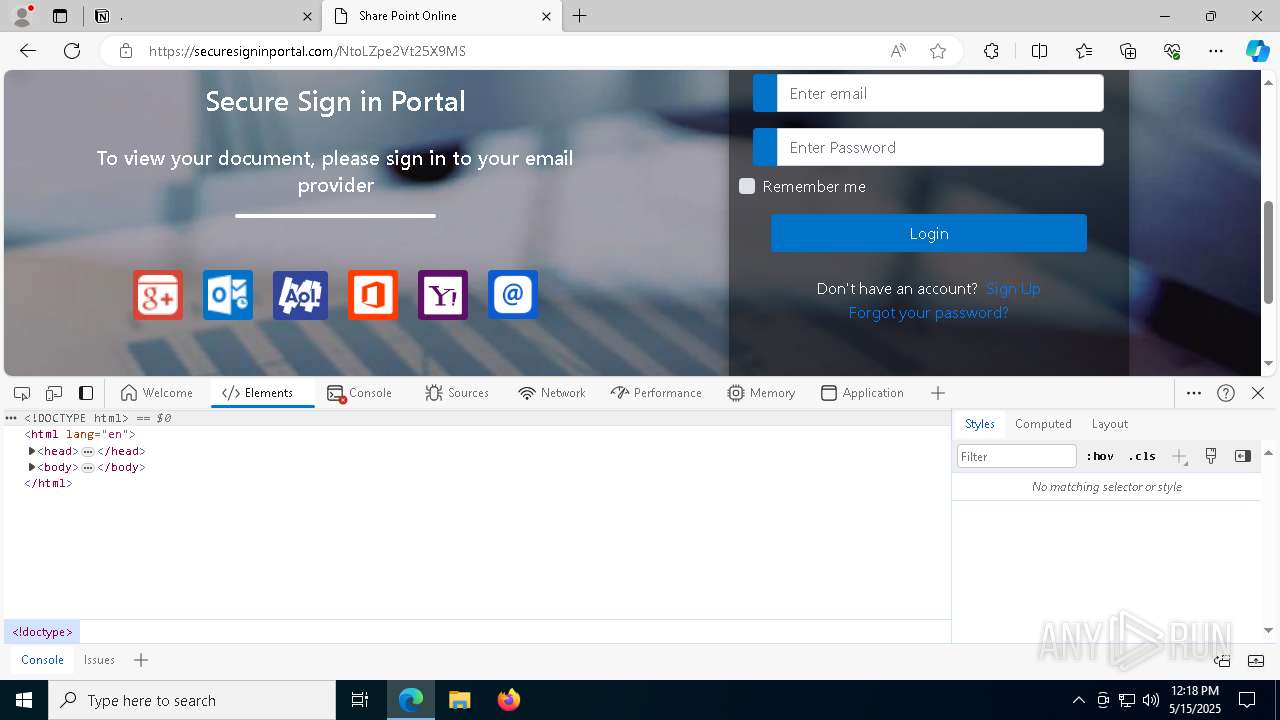Viewport: 1280px width, 720px height.
Task: Open the Sources DevTools tab
Action: 457,393
